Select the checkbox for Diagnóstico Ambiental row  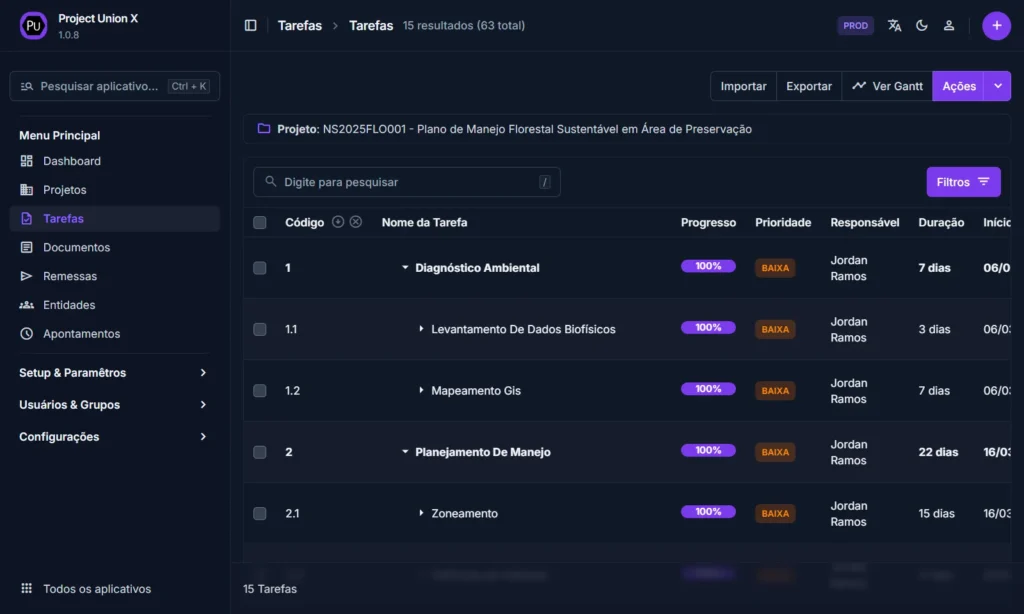point(260,268)
